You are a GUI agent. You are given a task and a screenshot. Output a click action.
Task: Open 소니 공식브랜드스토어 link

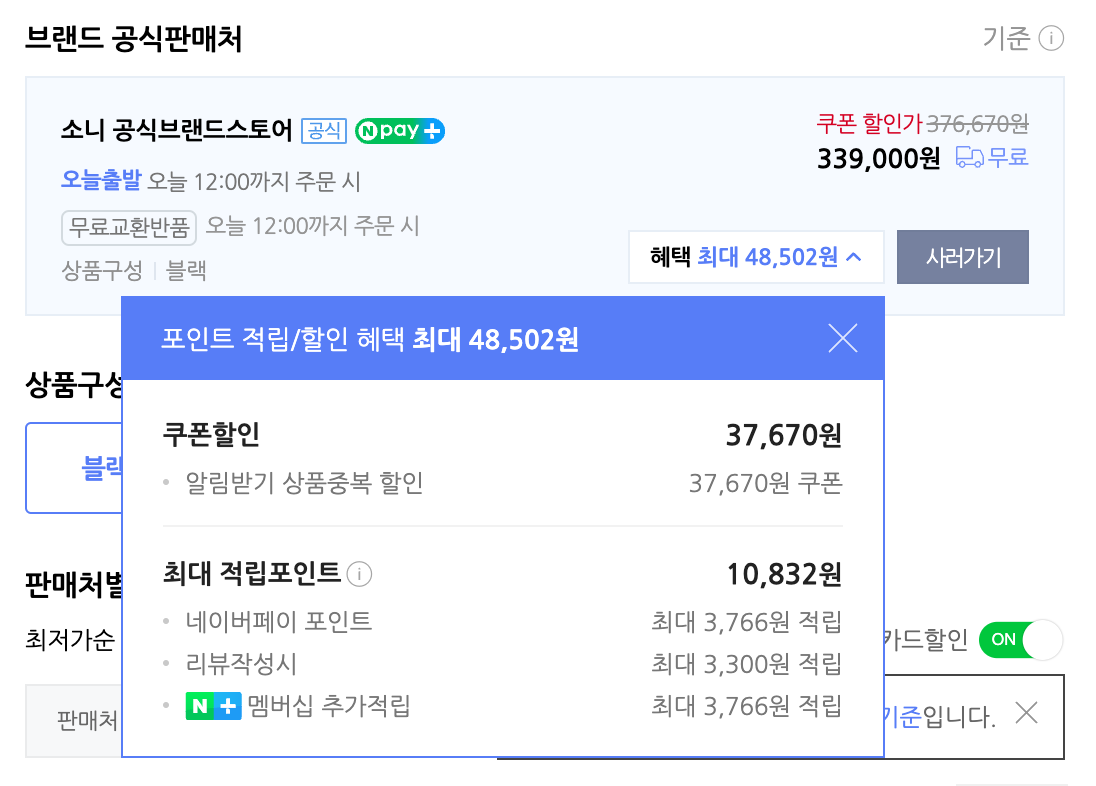[x=176, y=130]
